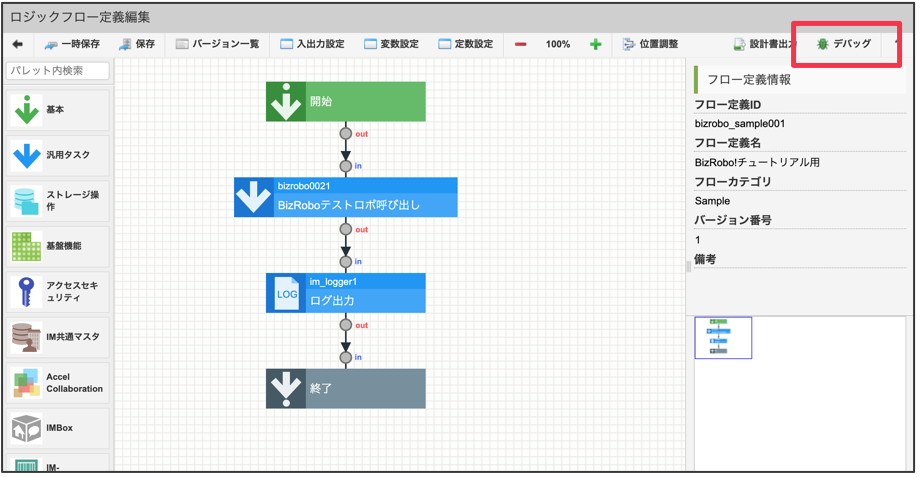Click the out port of bizrobo0021 node
Image resolution: width=920 pixels, height=477 pixels.
[x=346, y=229]
